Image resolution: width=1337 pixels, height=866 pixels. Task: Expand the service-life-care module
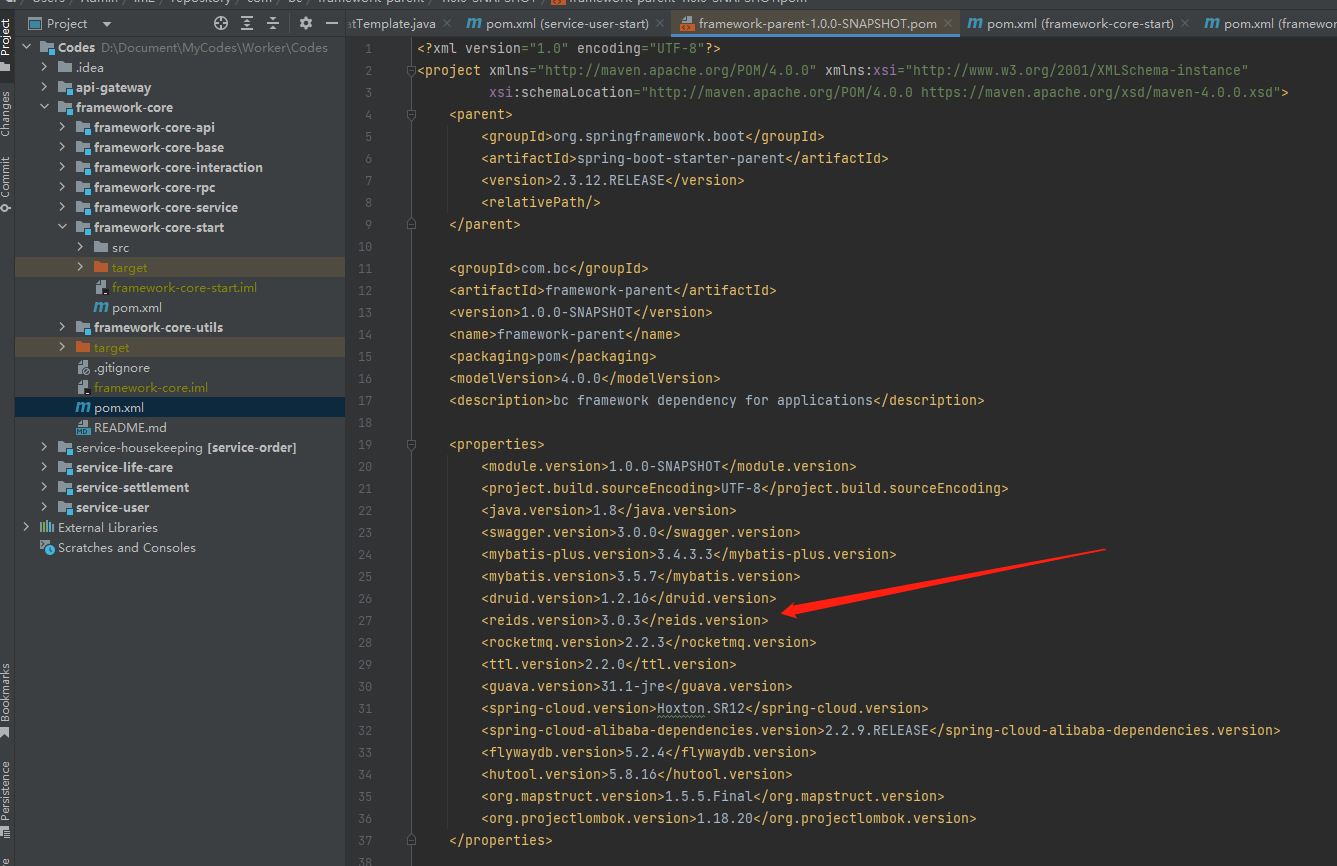(45, 467)
